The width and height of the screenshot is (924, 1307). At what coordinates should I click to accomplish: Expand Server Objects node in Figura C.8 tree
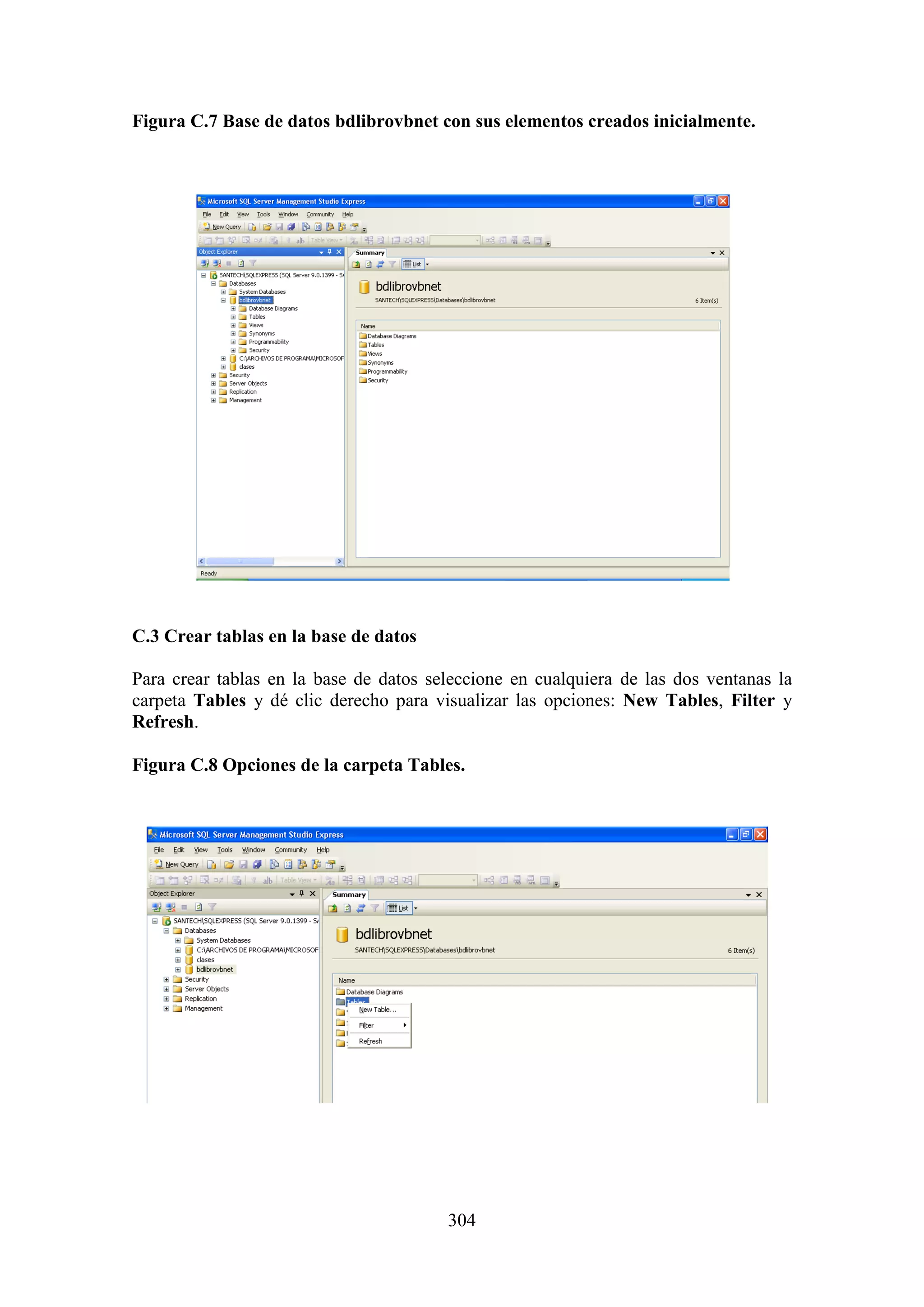[166, 989]
